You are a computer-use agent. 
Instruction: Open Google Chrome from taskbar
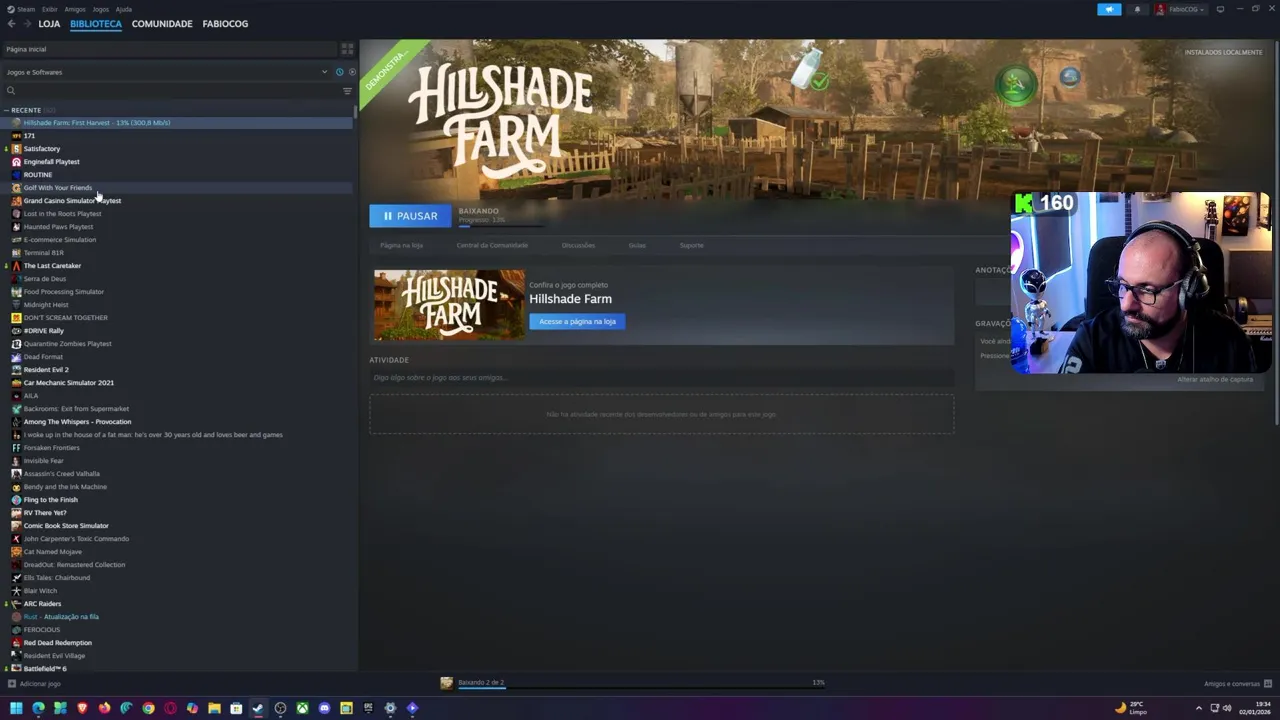point(148,708)
